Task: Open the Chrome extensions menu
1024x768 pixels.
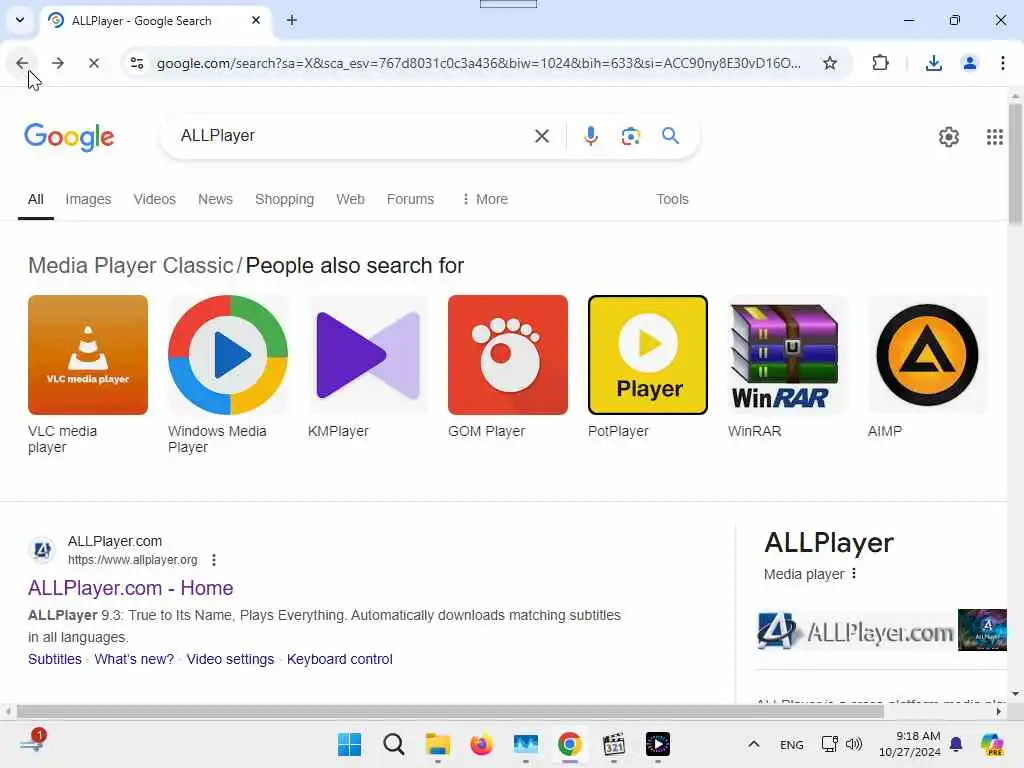Action: click(x=880, y=63)
